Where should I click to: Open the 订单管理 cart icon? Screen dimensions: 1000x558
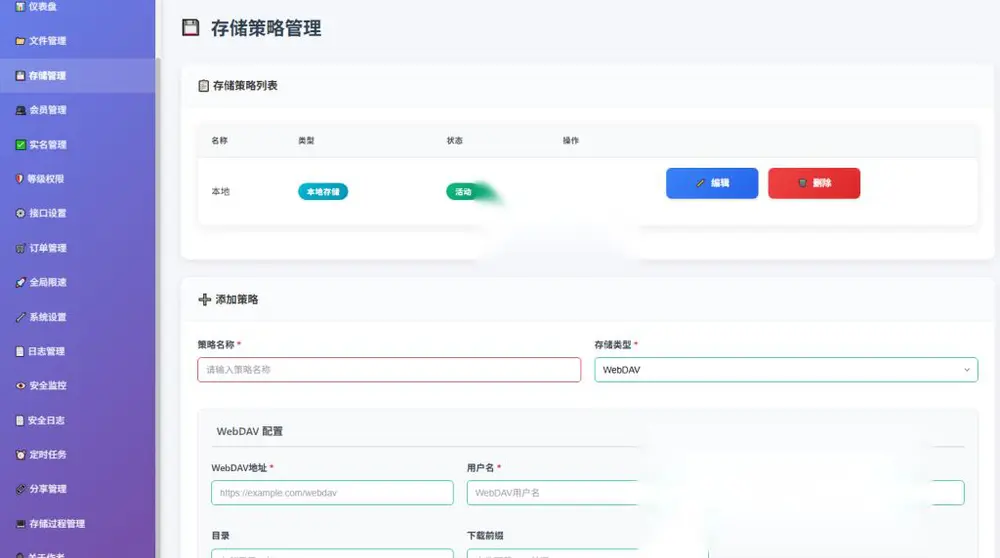(20, 248)
